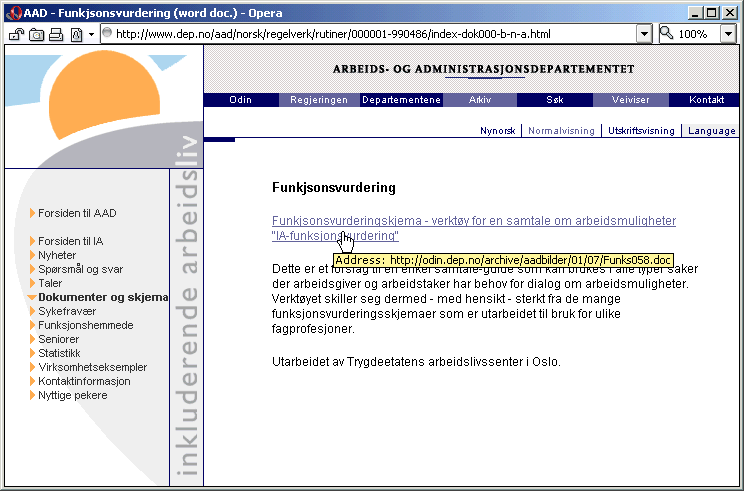
Task: Open the Kontakt navigation tab
Action: (706, 100)
